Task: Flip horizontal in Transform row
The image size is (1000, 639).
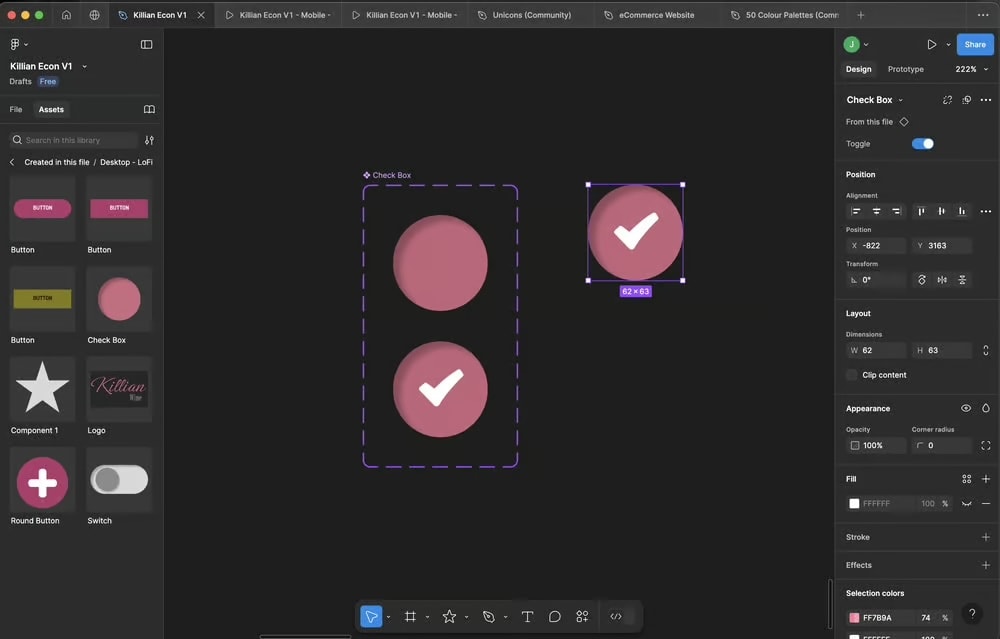Action: [x=942, y=279]
